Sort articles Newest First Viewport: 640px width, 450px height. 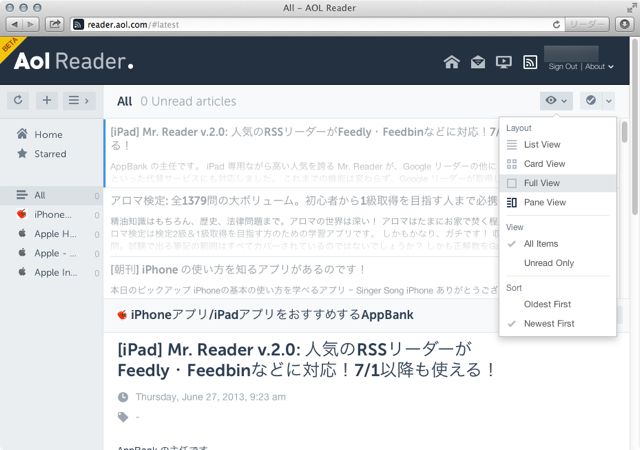point(558,323)
